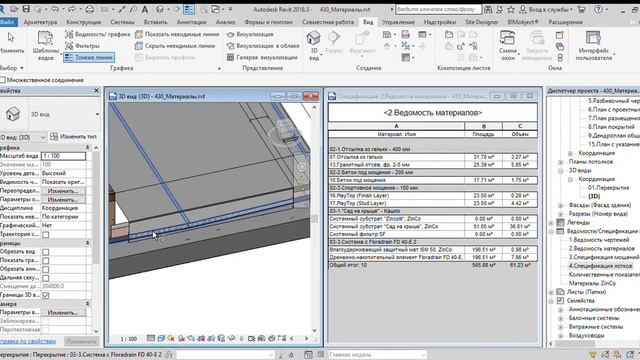Click the Redo arrow icon

(x=72, y=9)
